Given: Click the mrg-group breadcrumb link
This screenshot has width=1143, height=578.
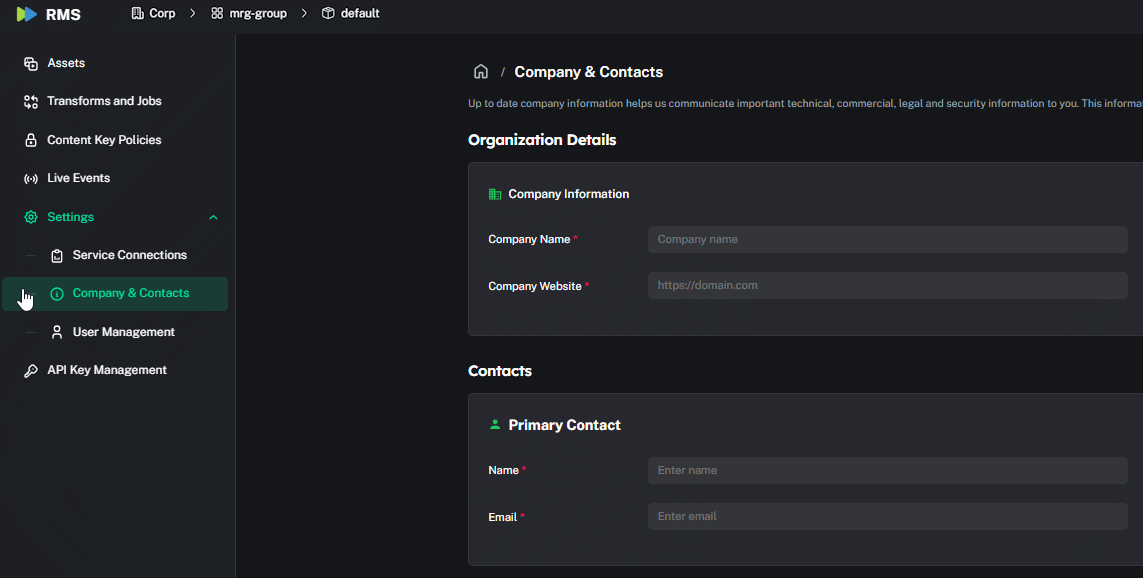Looking at the screenshot, I should tap(258, 13).
